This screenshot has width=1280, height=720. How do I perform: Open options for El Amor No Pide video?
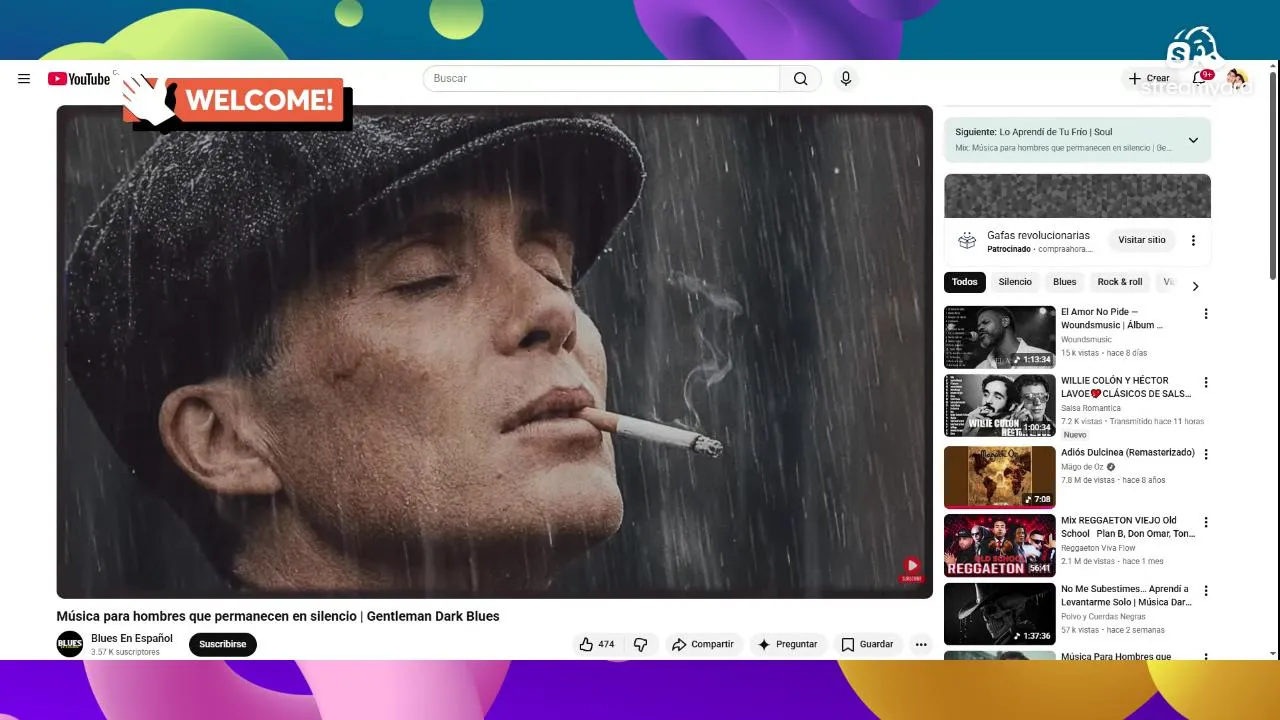click(1206, 314)
